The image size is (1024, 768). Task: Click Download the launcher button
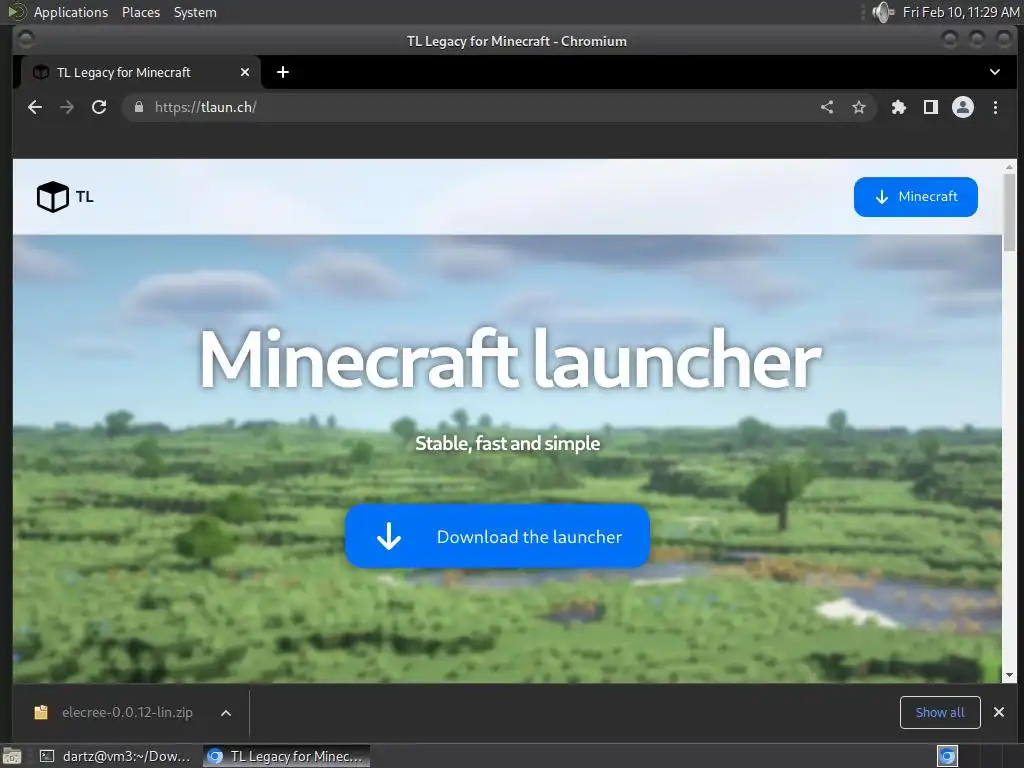coord(497,536)
